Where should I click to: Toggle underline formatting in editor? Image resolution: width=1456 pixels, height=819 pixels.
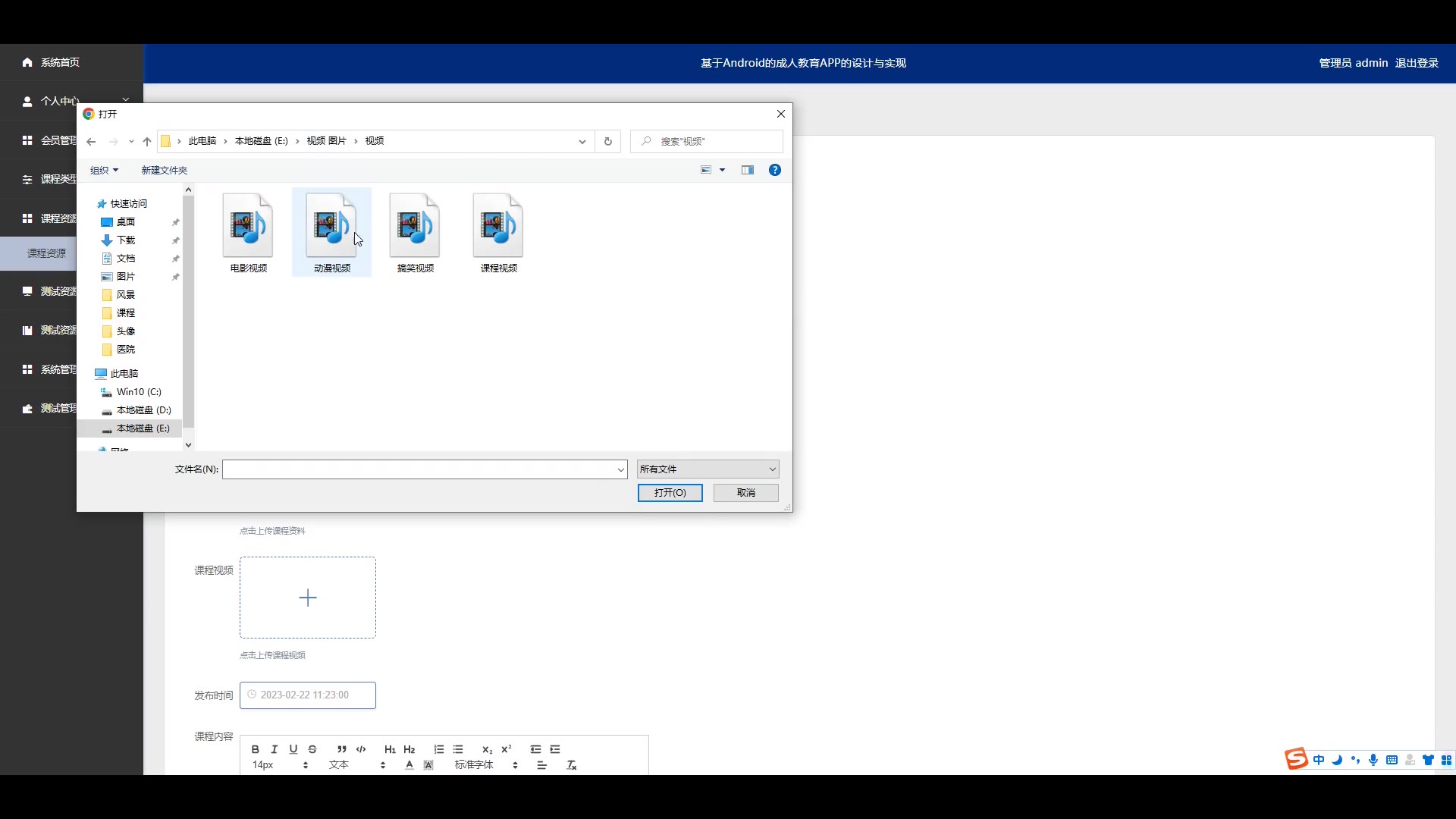pyautogui.click(x=293, y=749)
